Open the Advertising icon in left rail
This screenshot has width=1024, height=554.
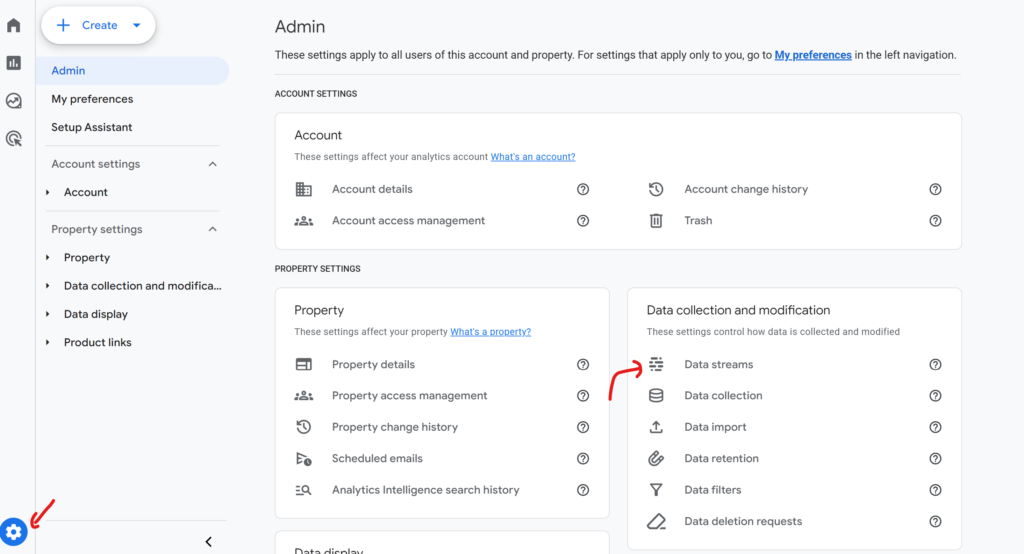pyautogui.click(x=14, y=138)
